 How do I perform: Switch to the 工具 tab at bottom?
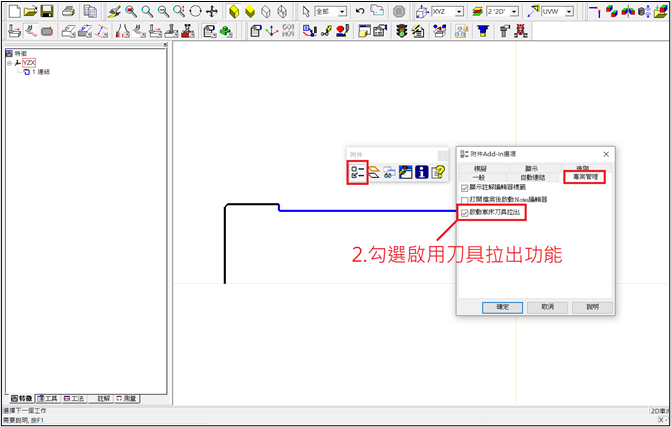(x=46, y=398)
